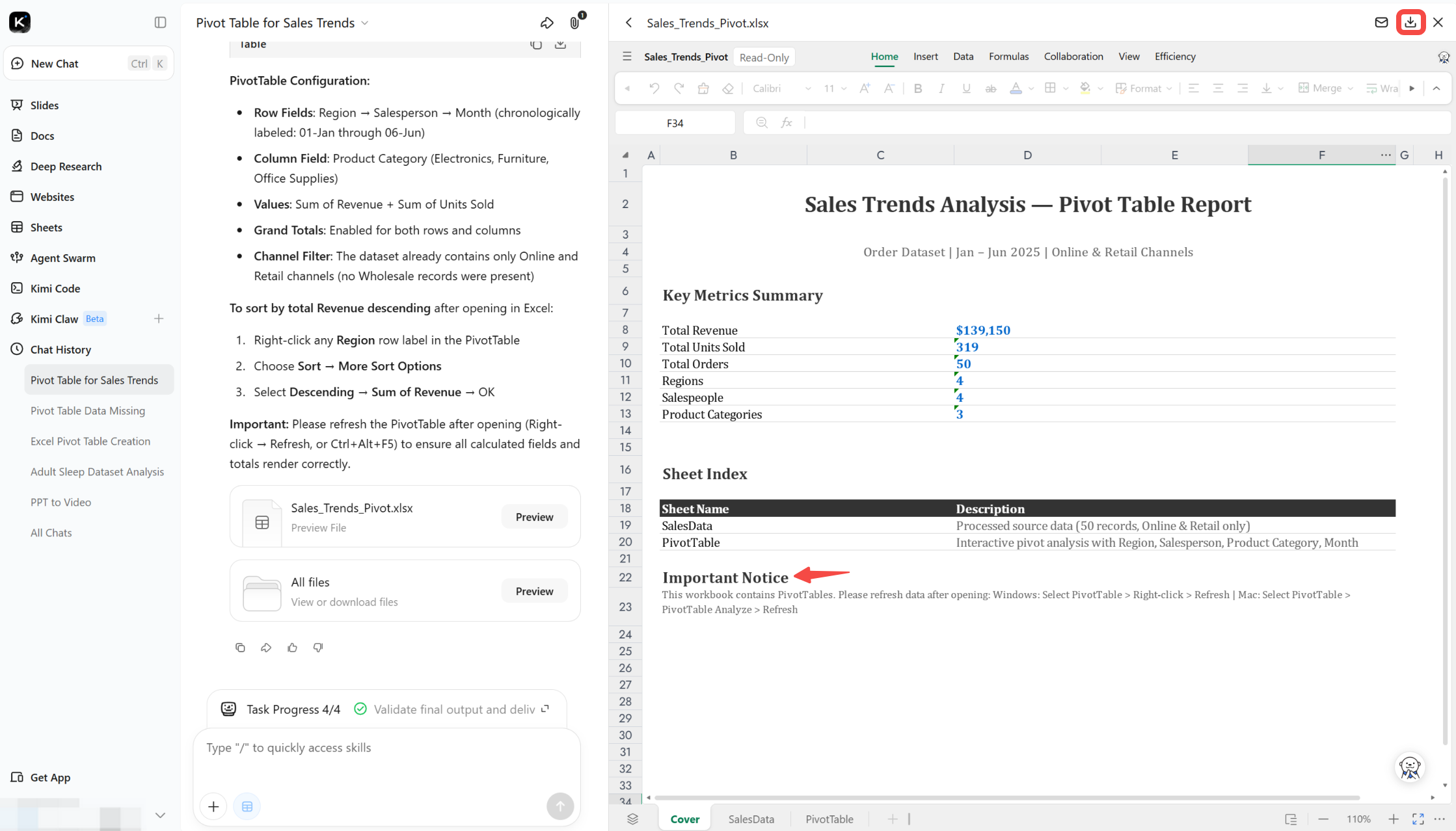1456x831 pixels.
Task: Switch to the Data ribbon tab
Action: [963, 57]
